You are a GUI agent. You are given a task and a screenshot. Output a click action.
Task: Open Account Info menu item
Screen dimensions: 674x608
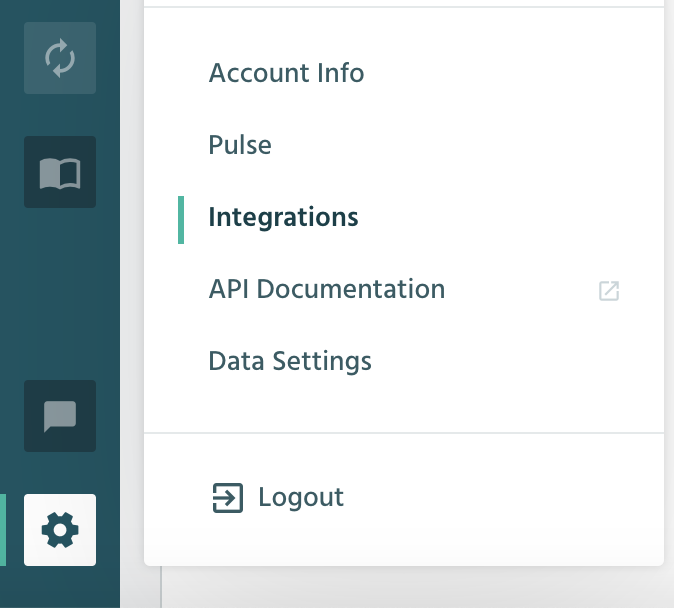pos(286,73)
